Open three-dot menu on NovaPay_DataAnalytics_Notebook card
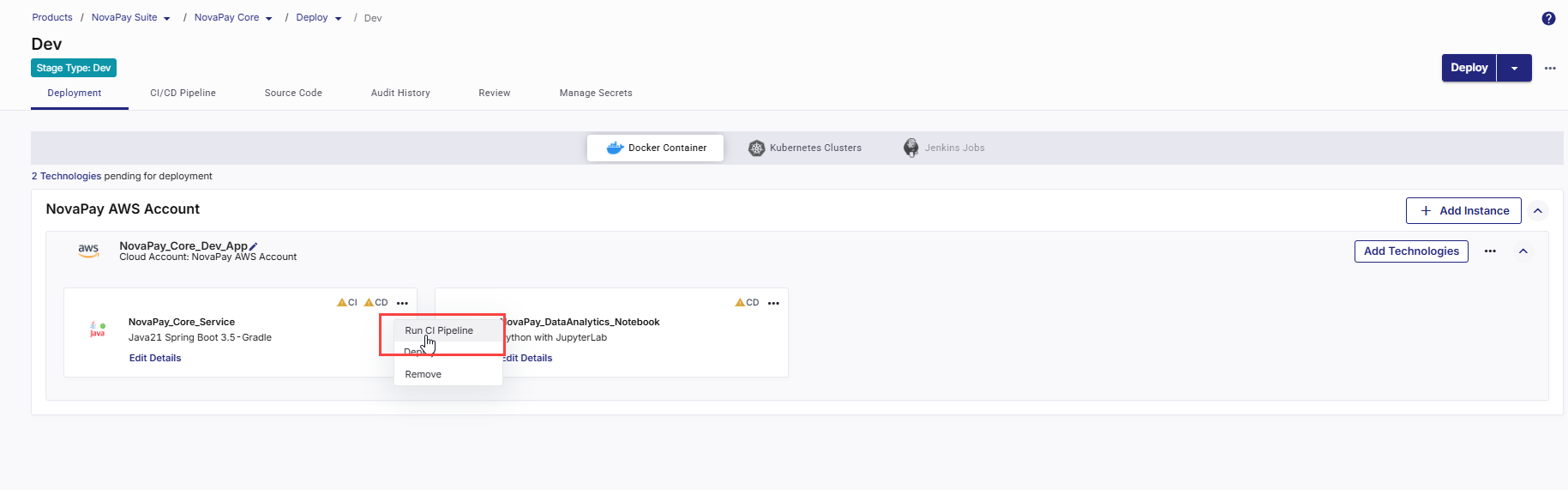This screenshot has height=490, width=1568. [773, 303]
